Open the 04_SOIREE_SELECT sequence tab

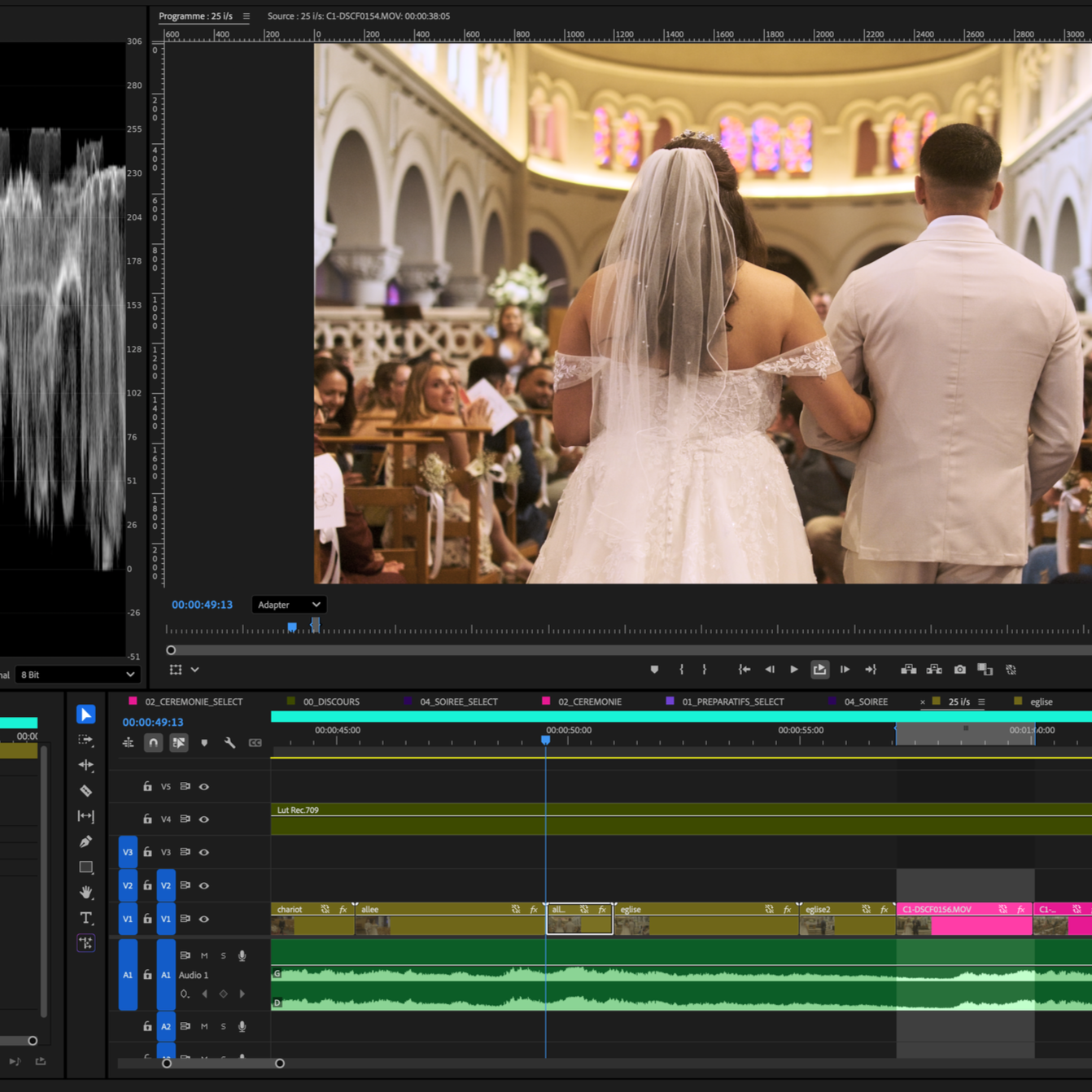458,701
